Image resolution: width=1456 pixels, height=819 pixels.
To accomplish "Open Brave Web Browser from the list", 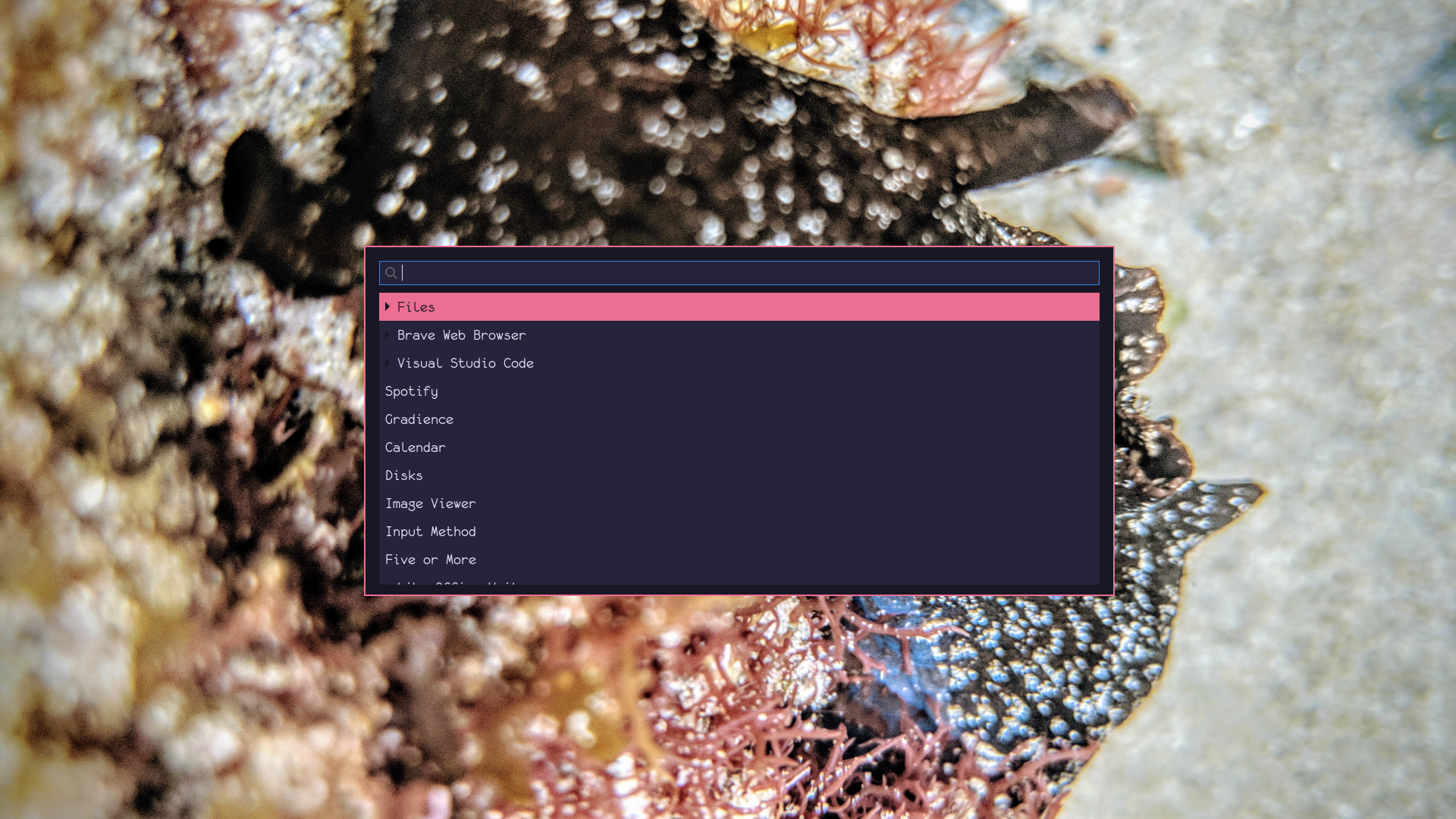I will pyautogui.click(x=461, y=335).
